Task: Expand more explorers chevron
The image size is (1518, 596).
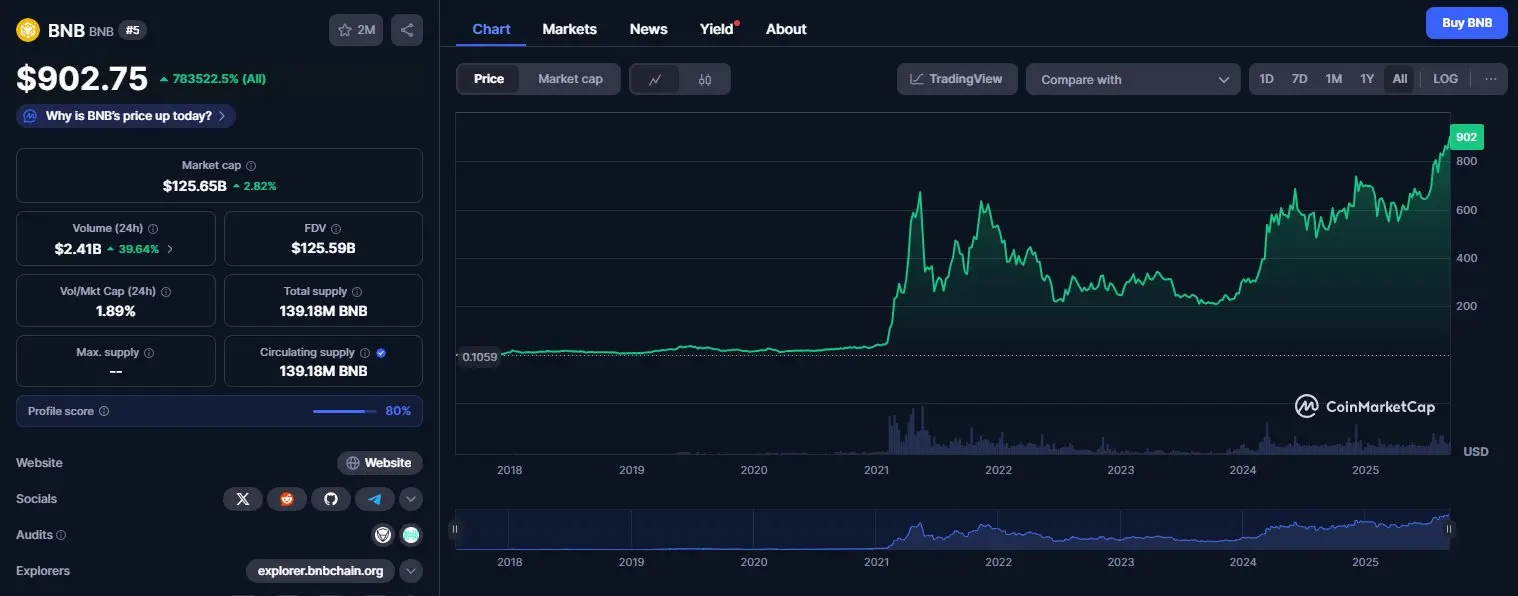Action: pos(411,571)
